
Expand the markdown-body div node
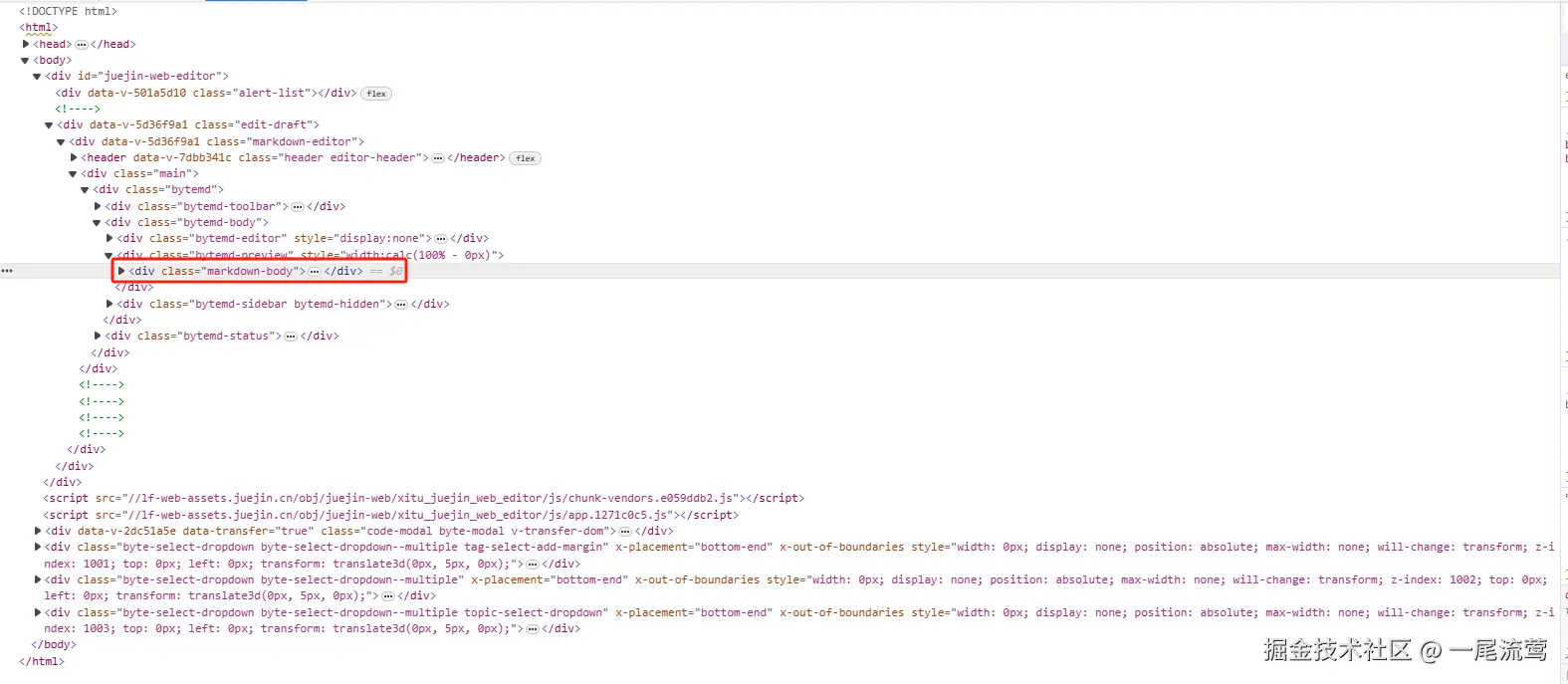(x=121, y=271)
